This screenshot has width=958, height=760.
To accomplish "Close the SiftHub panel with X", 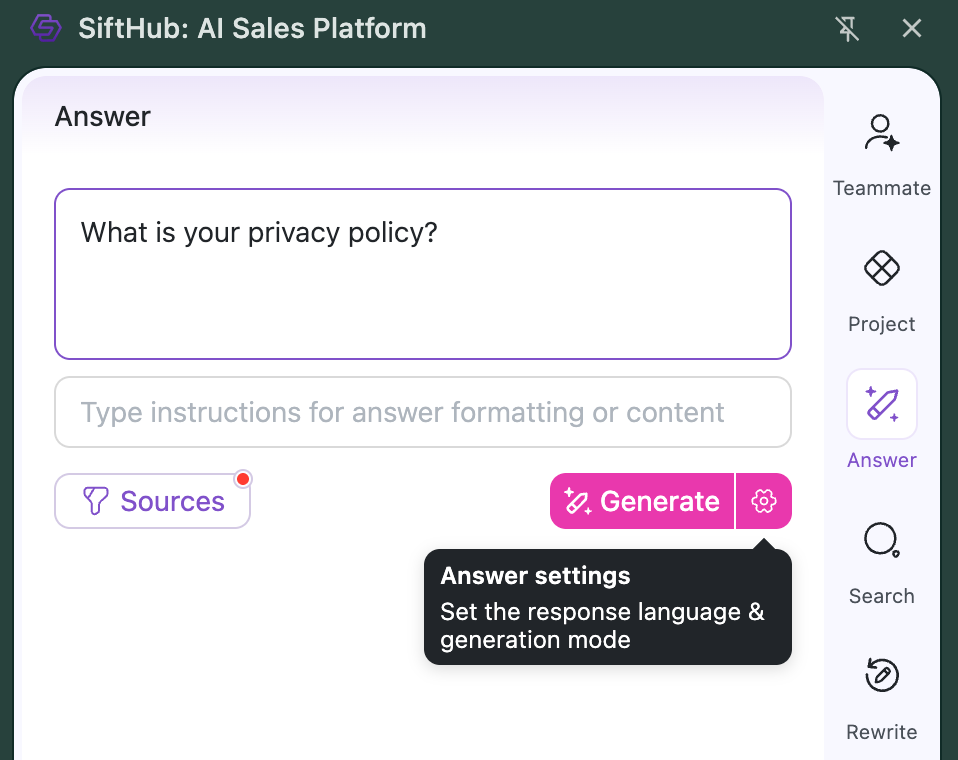I will point(911,29).
